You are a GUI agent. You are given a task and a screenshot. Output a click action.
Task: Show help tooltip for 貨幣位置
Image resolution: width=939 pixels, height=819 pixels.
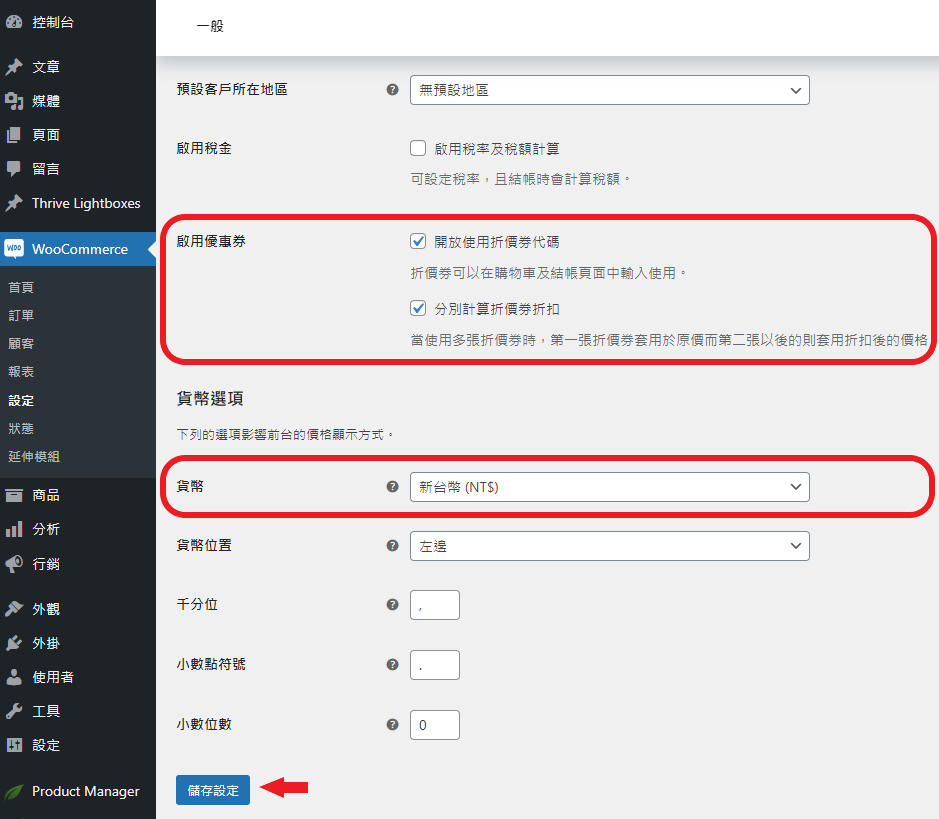click(392, 545)
